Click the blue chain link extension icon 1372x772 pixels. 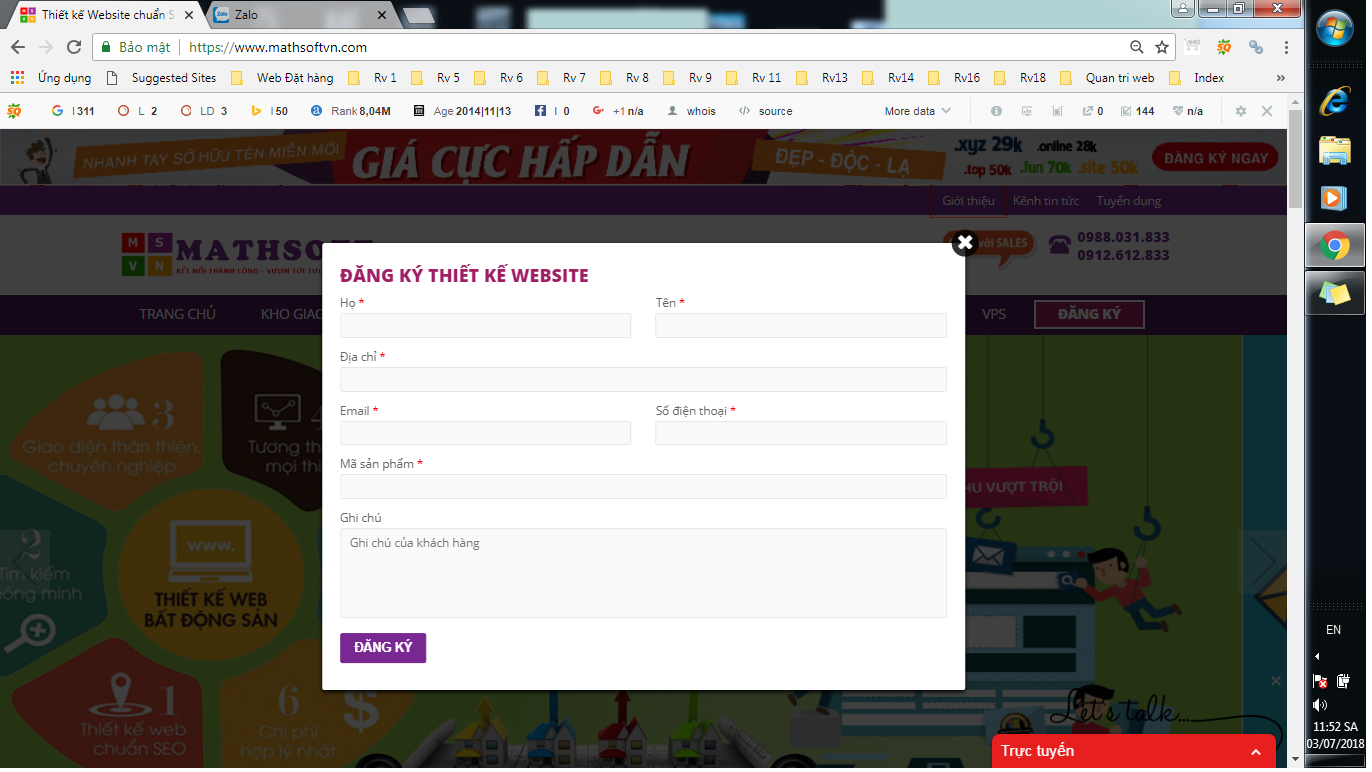(1256, 47)
